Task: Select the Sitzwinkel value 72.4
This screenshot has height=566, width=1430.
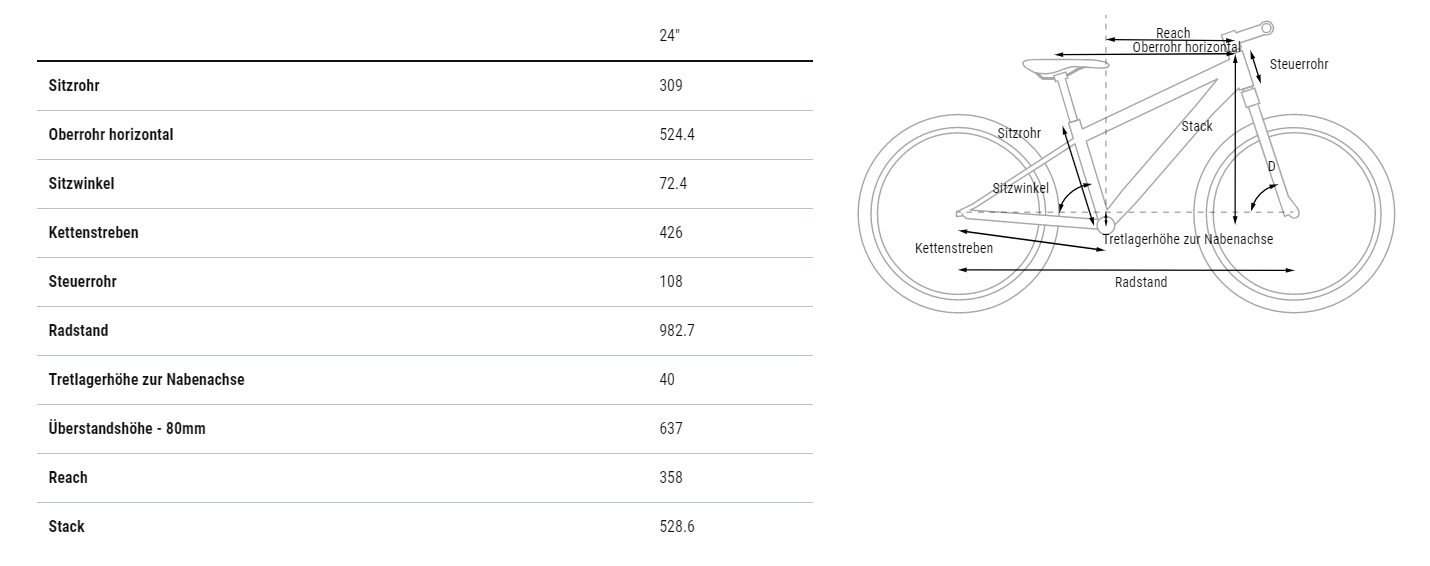Action: coord(673,184)
